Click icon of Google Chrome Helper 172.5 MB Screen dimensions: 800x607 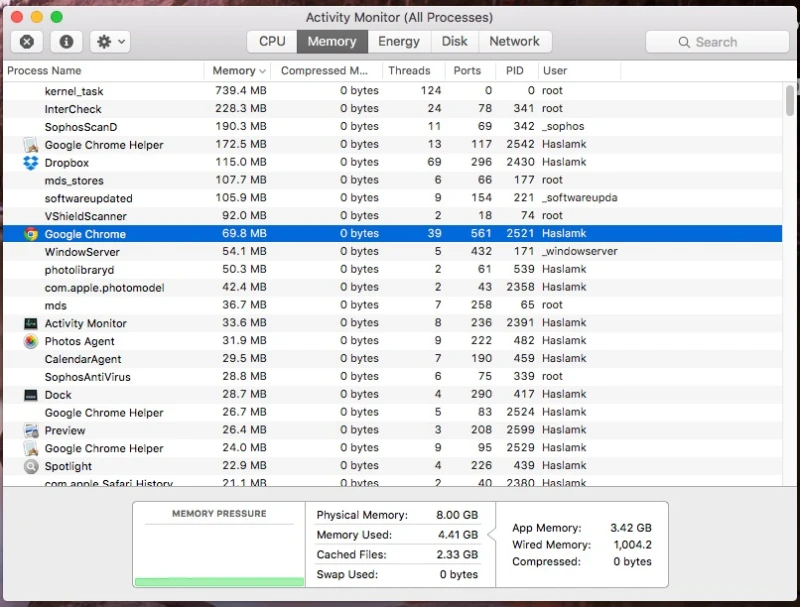pyautogui.click(x=31, y=145)
